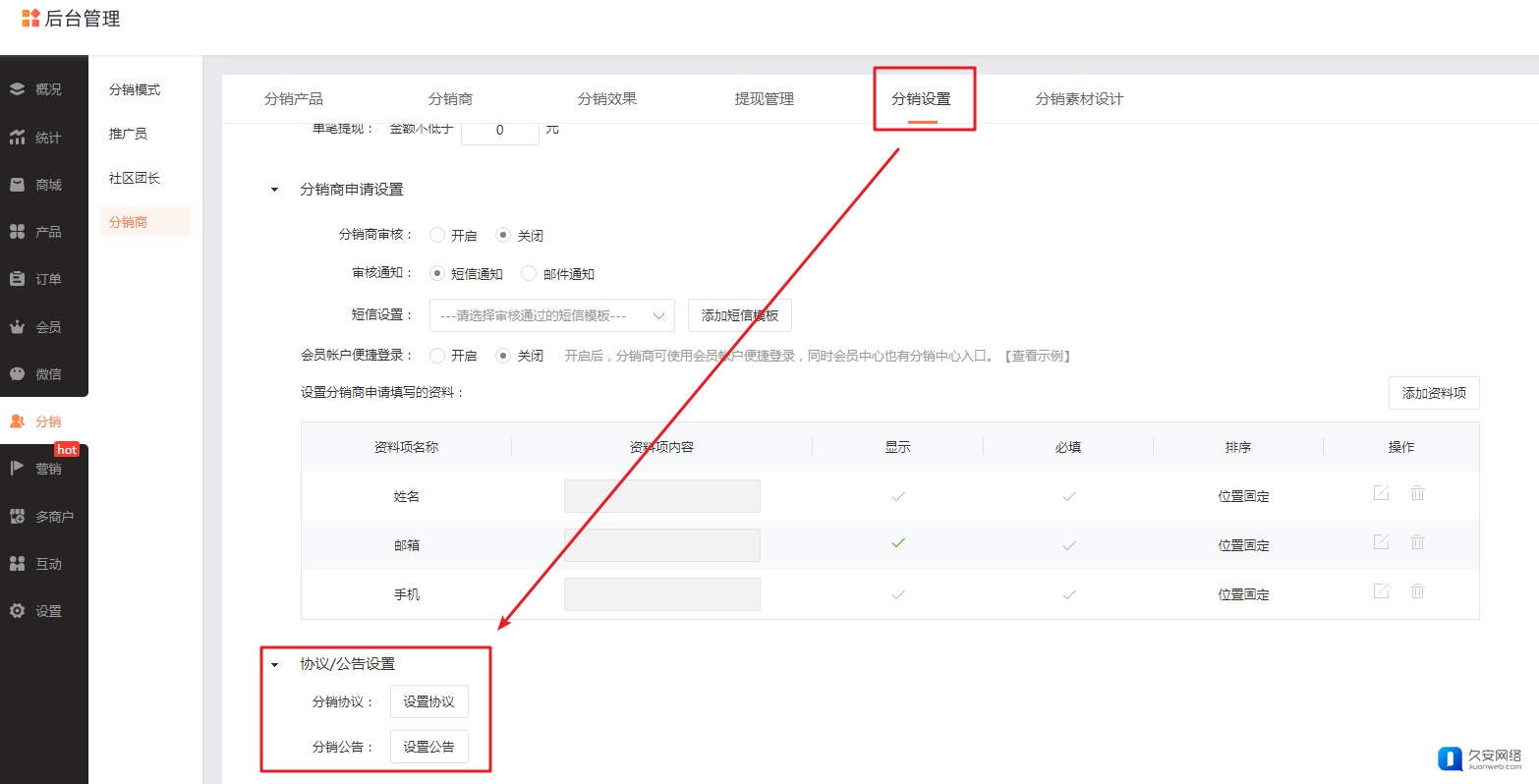This screenshot has height=784, width=1539.
Task: Click the 排序 column header
Action: (1238, 447)
